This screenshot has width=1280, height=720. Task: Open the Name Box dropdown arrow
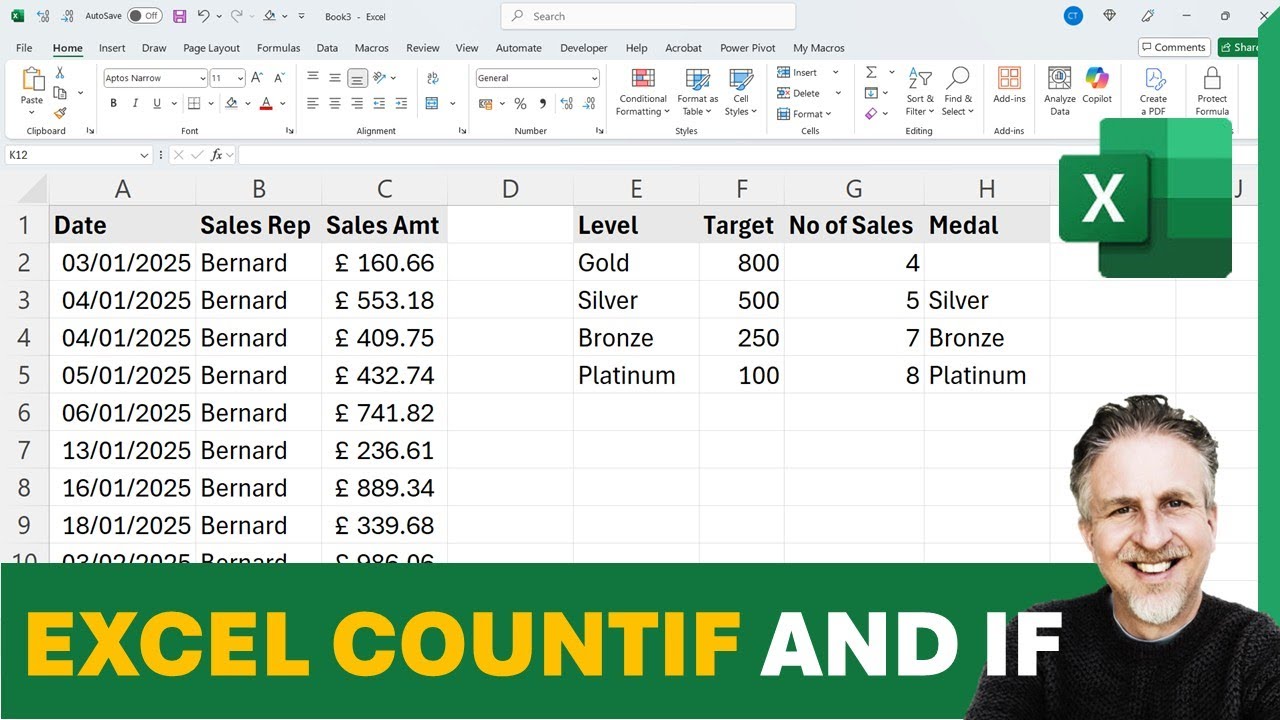[145, 155]
